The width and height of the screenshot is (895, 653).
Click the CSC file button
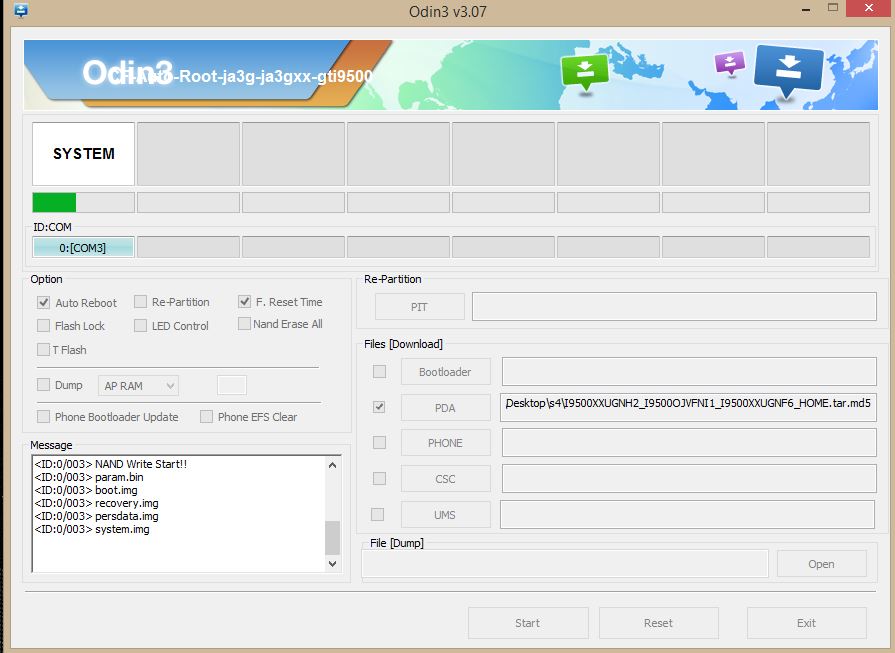click(x=446, y=478)
